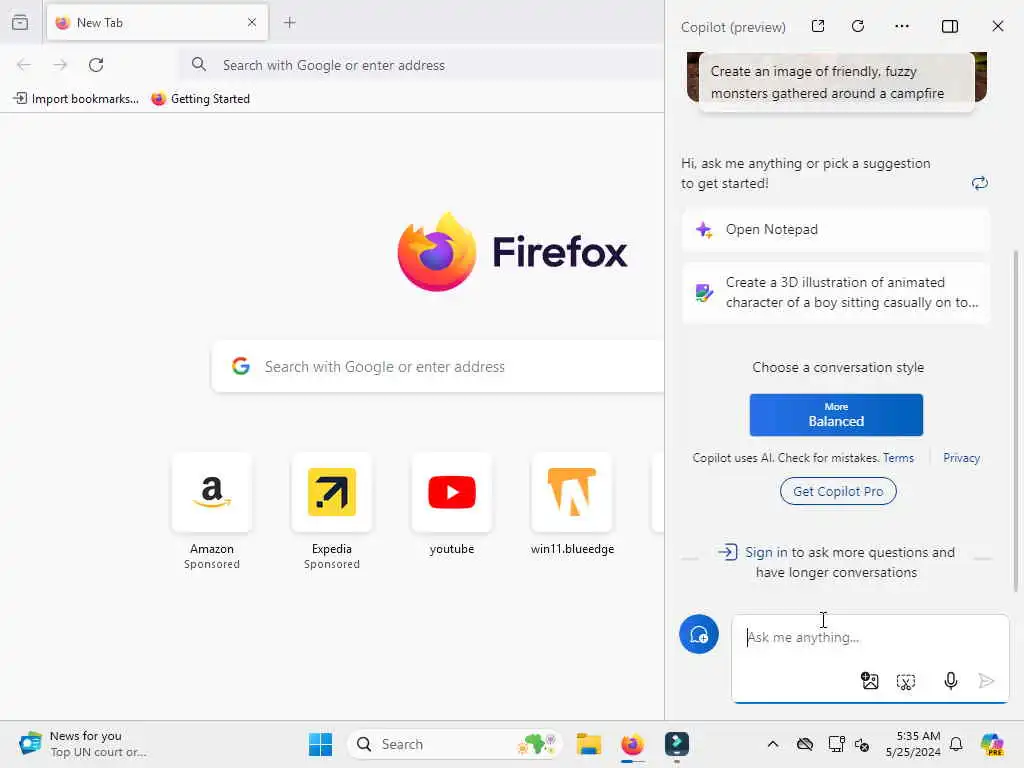Open the Getting Started bookmark

pyautogui.click(x=200, y=99)
